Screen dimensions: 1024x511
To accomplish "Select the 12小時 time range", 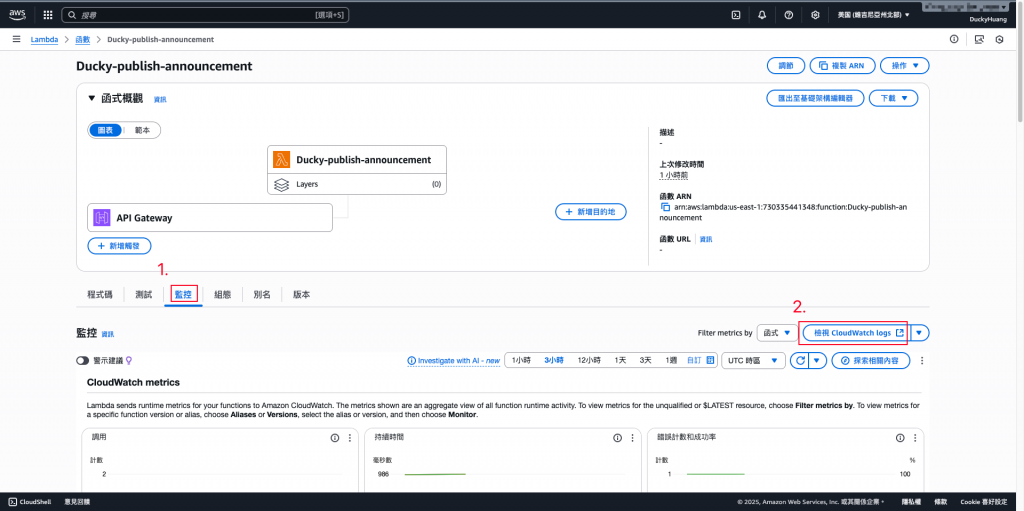I will tap(589, 360).
